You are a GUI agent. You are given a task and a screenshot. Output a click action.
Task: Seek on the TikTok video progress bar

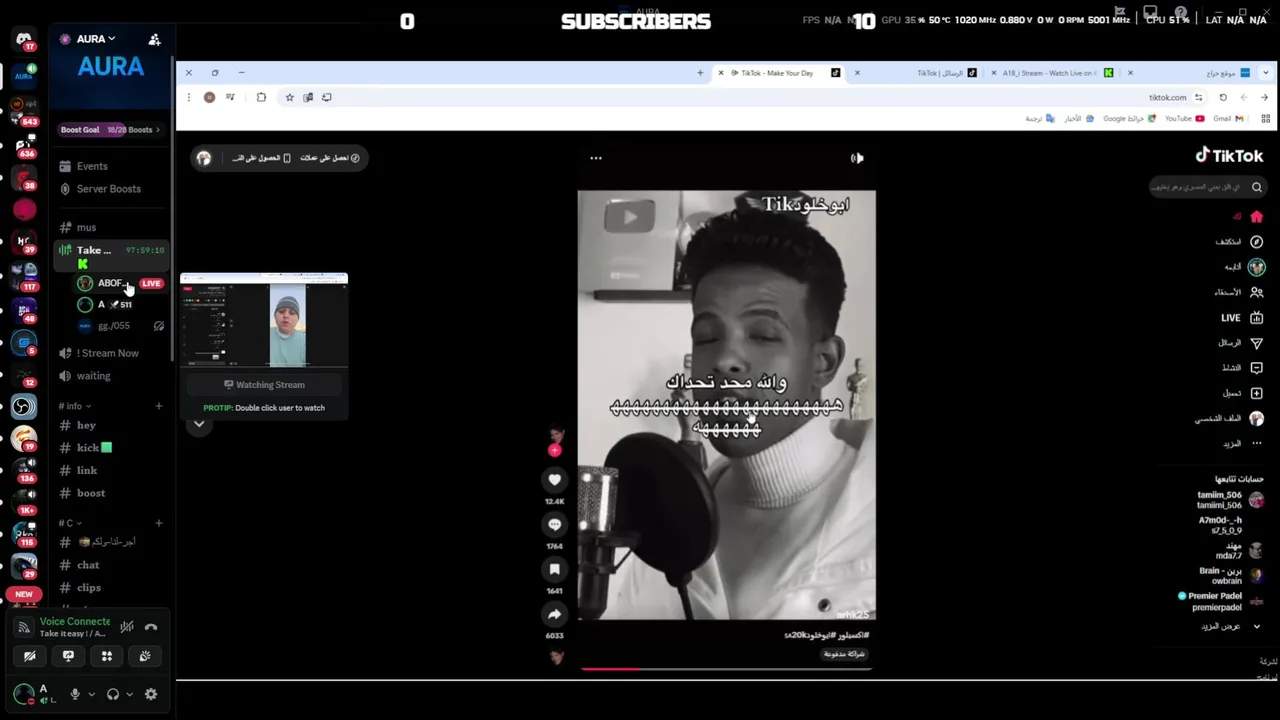coord(726,668)
